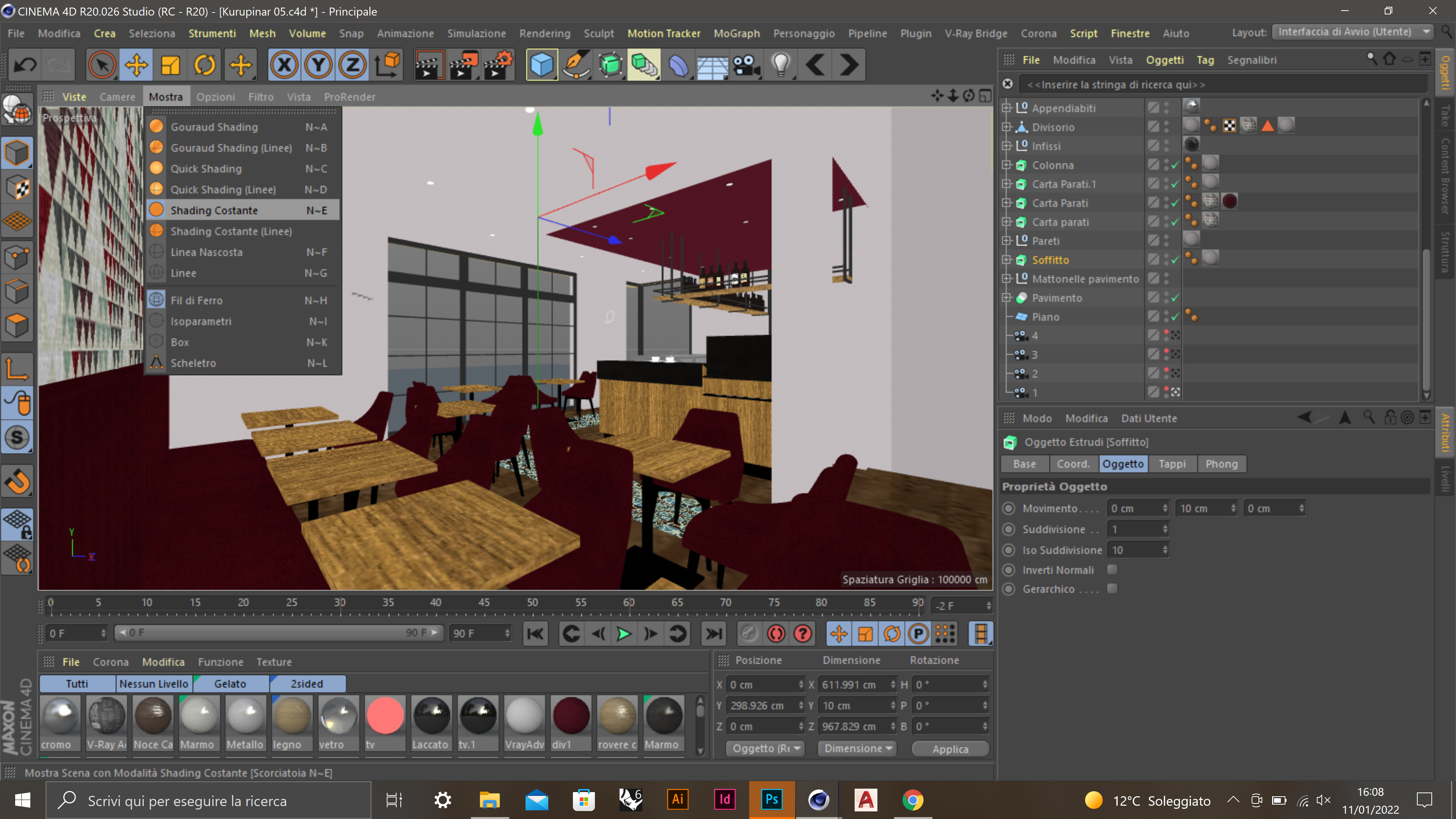Choose Fil di Ferro display mode
Screen dimensions: 1456x819
pyautogui.click(x=196, y=301)
